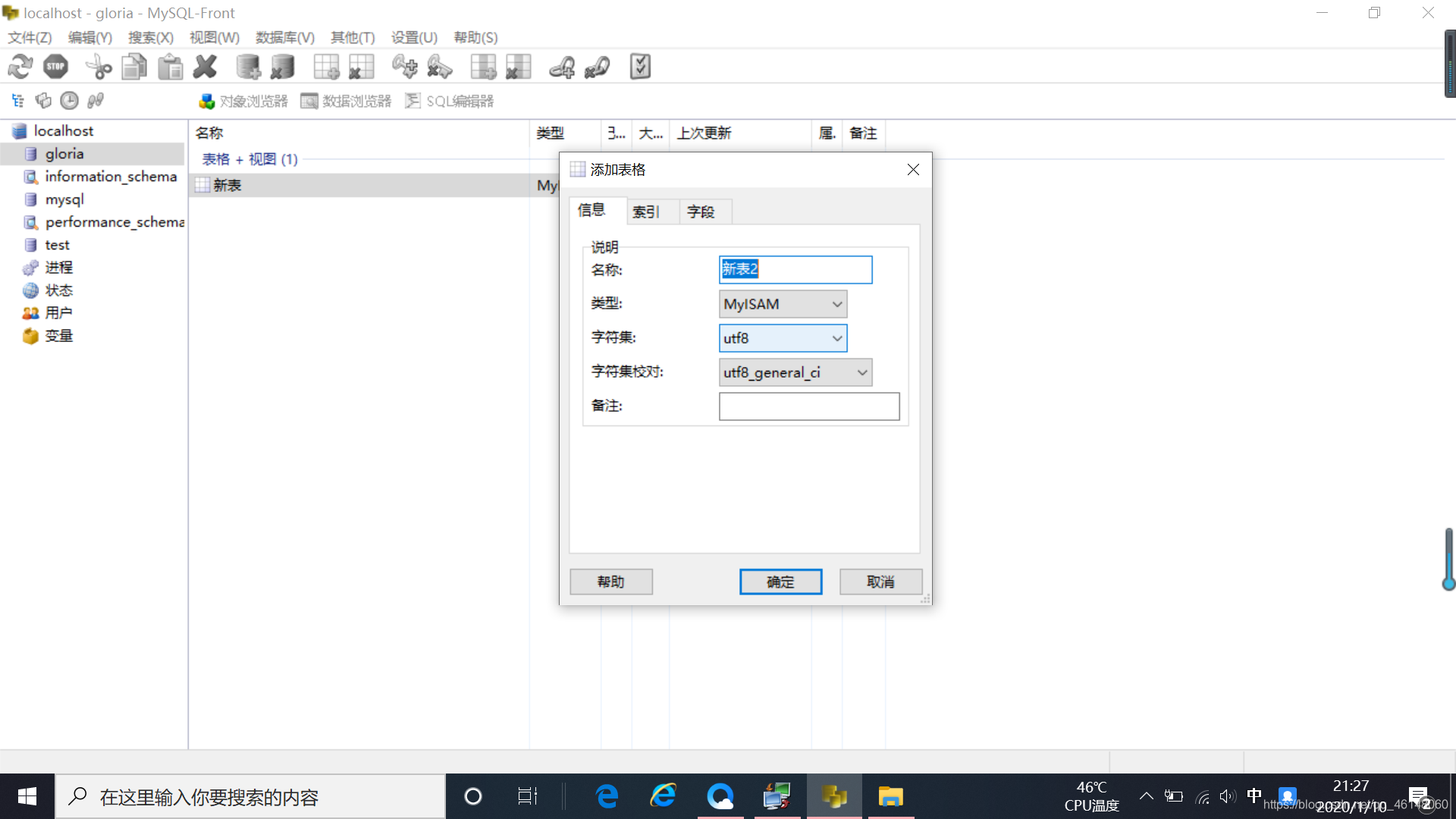Open the 帮助(S) menu
This screenshot has height=819, width=1456.
(475, 37)
